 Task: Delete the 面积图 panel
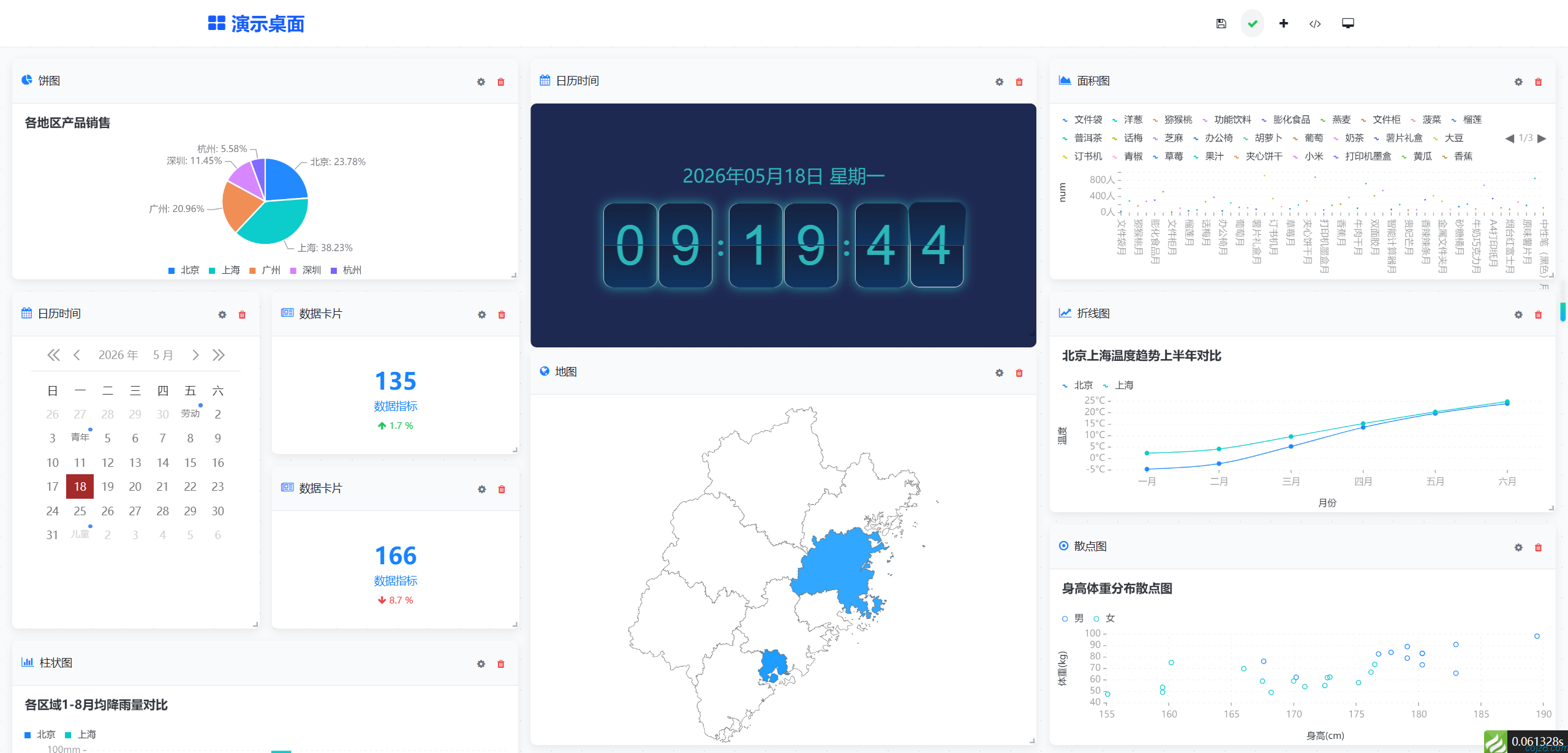(x=1538, y=81)
